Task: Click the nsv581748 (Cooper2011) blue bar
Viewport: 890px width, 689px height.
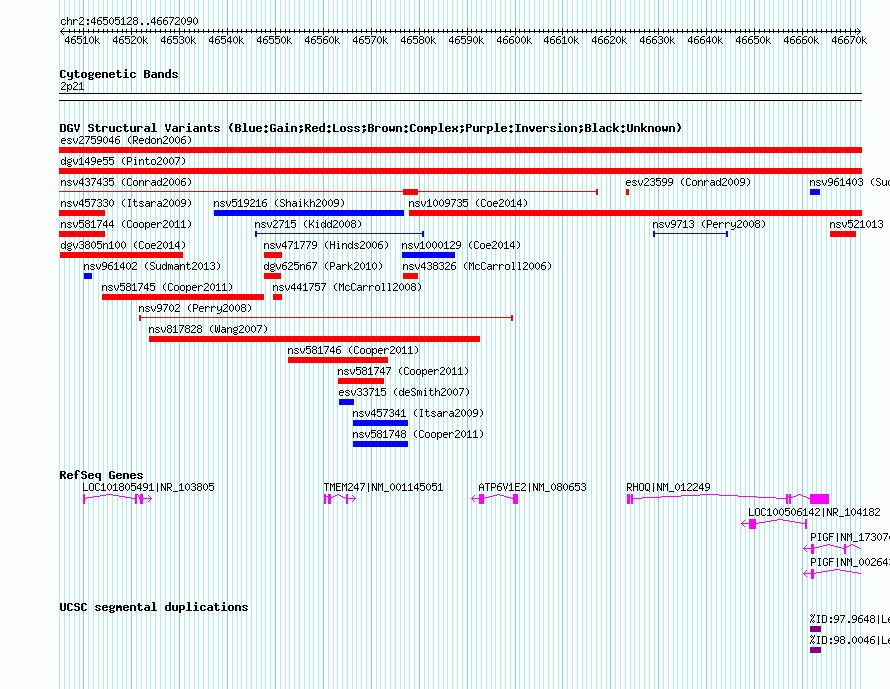Action: [380, 444]
